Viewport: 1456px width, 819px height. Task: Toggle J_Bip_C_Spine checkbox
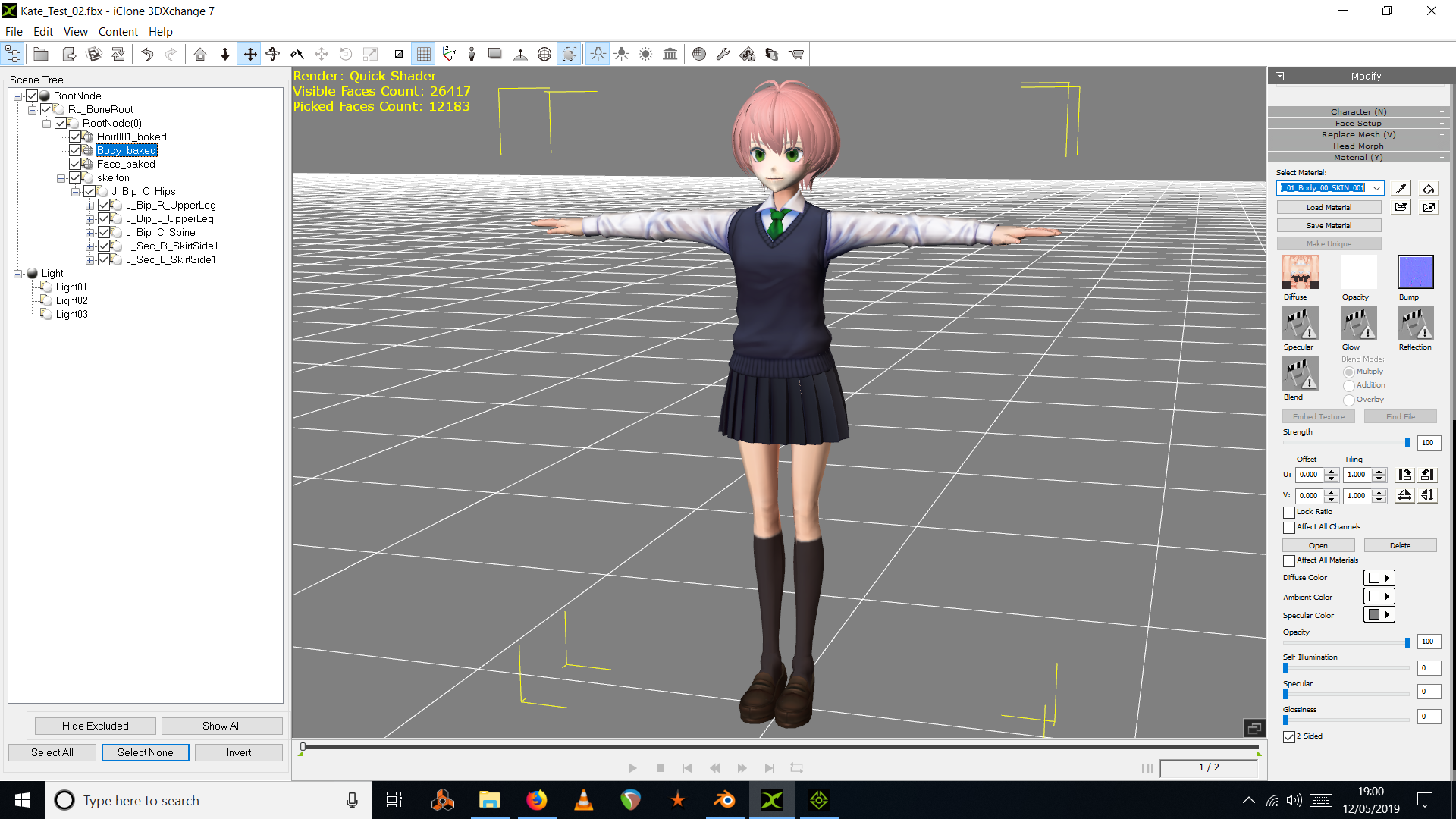(104, 232)
